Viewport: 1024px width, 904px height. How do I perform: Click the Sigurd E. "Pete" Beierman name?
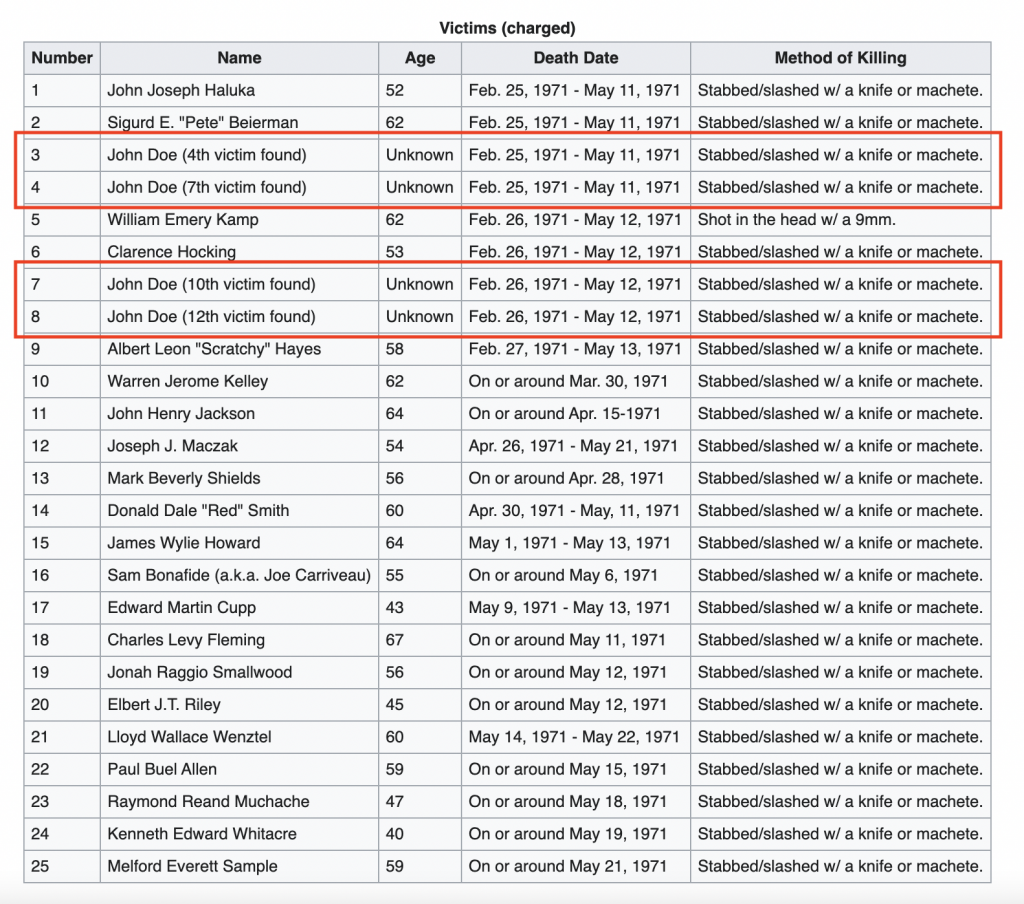click(203, 123)
